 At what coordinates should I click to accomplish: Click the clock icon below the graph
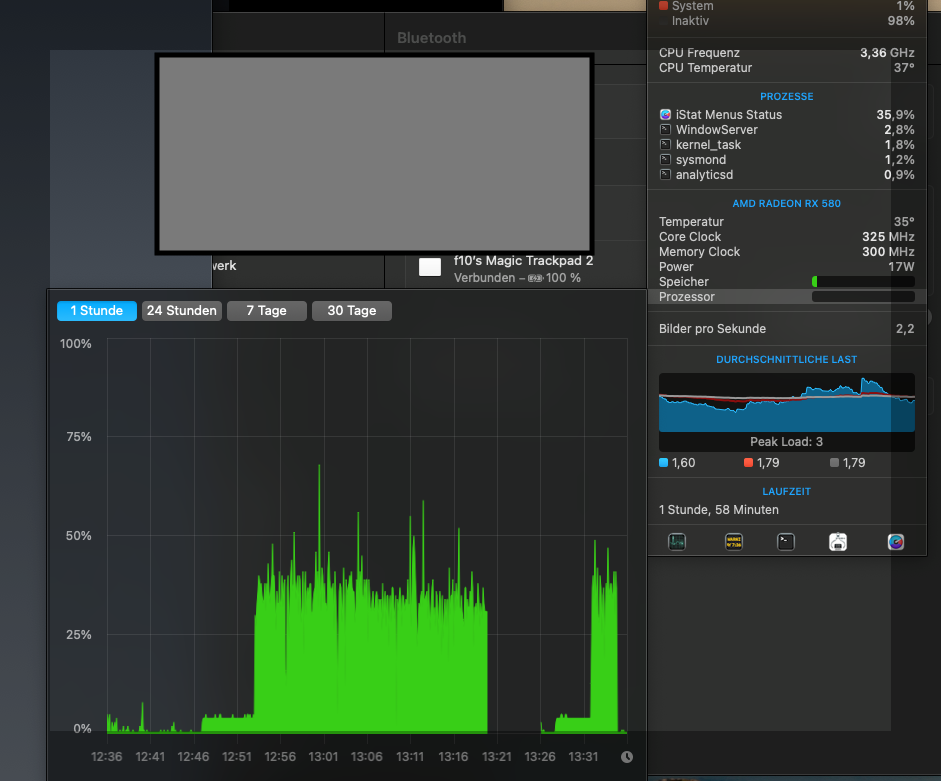[627, 757]
